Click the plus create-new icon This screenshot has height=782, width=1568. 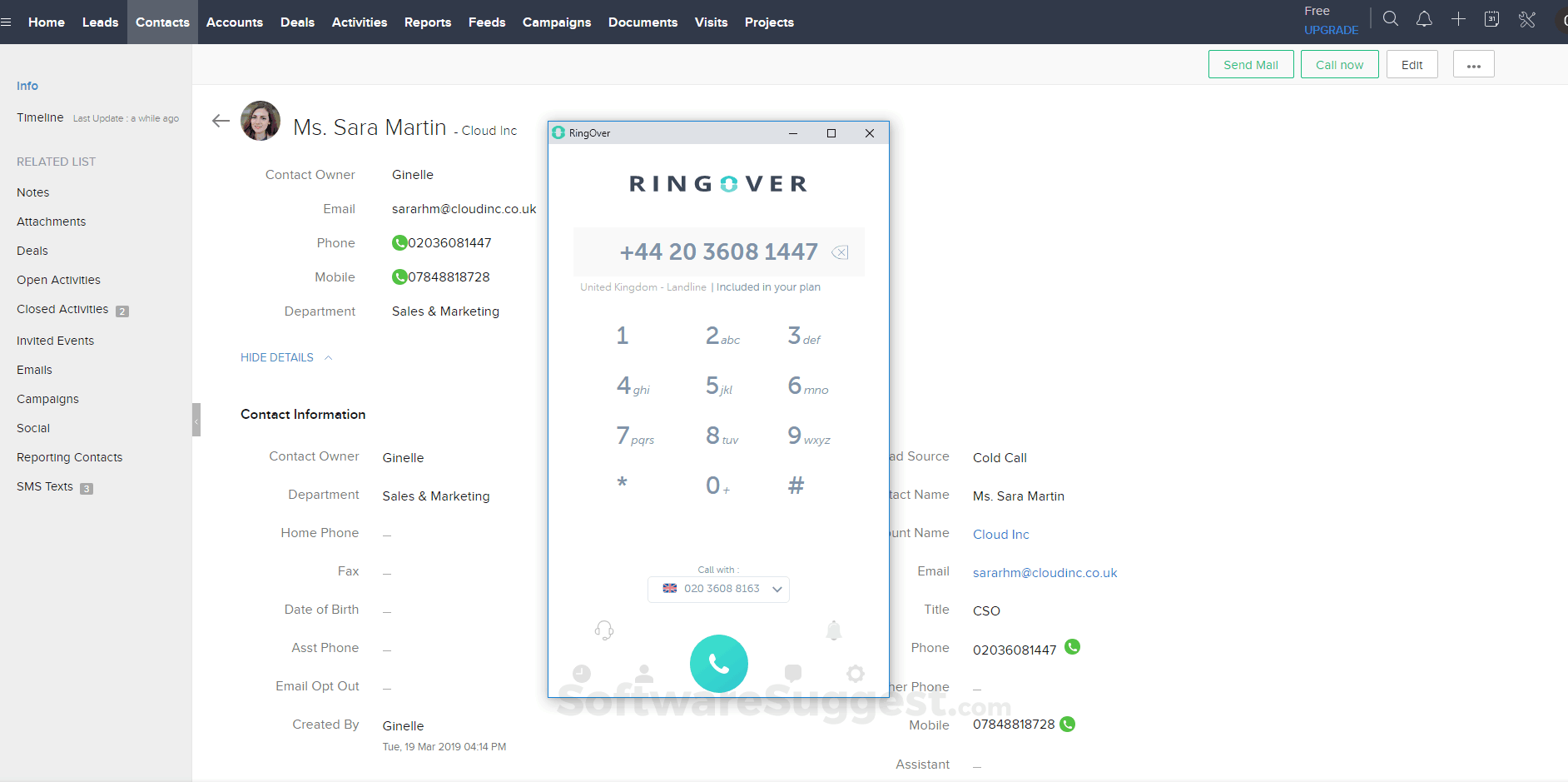click(1458, 18)
